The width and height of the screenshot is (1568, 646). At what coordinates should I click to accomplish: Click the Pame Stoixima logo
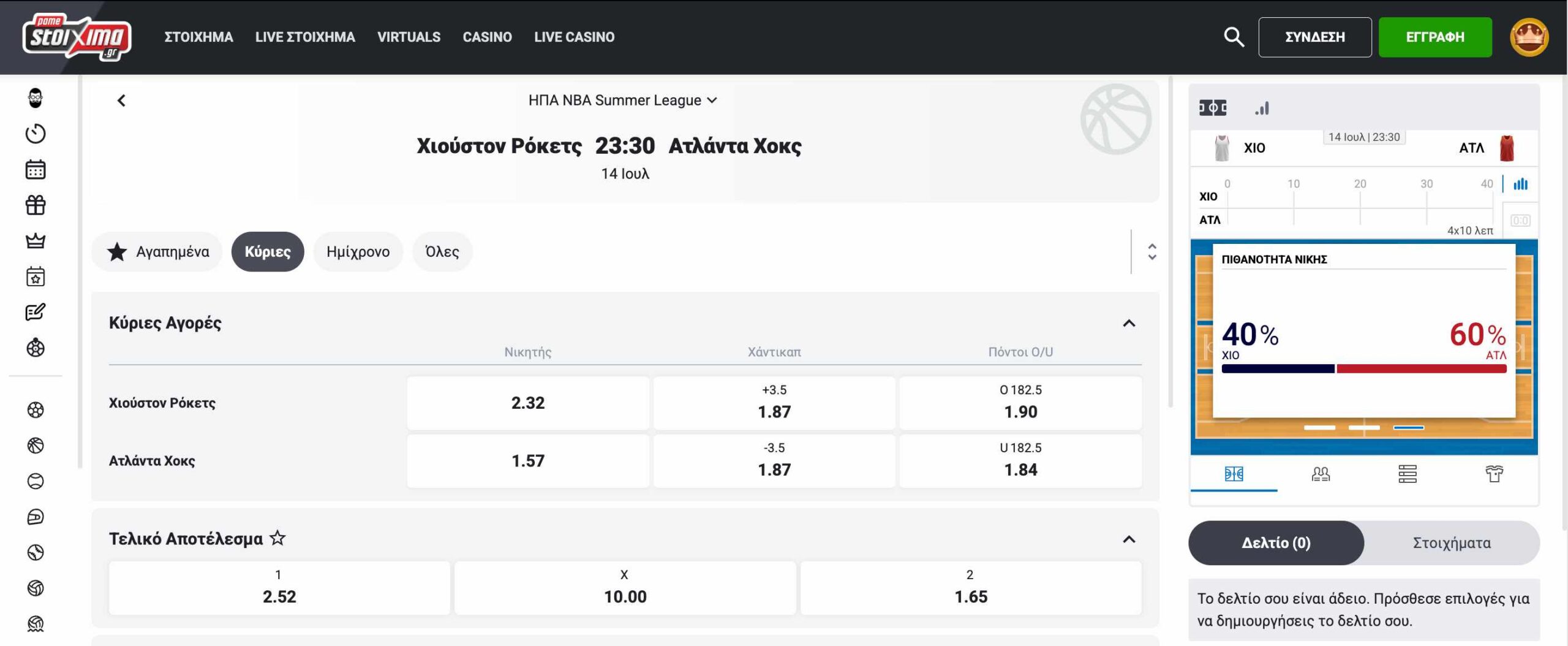77,37
